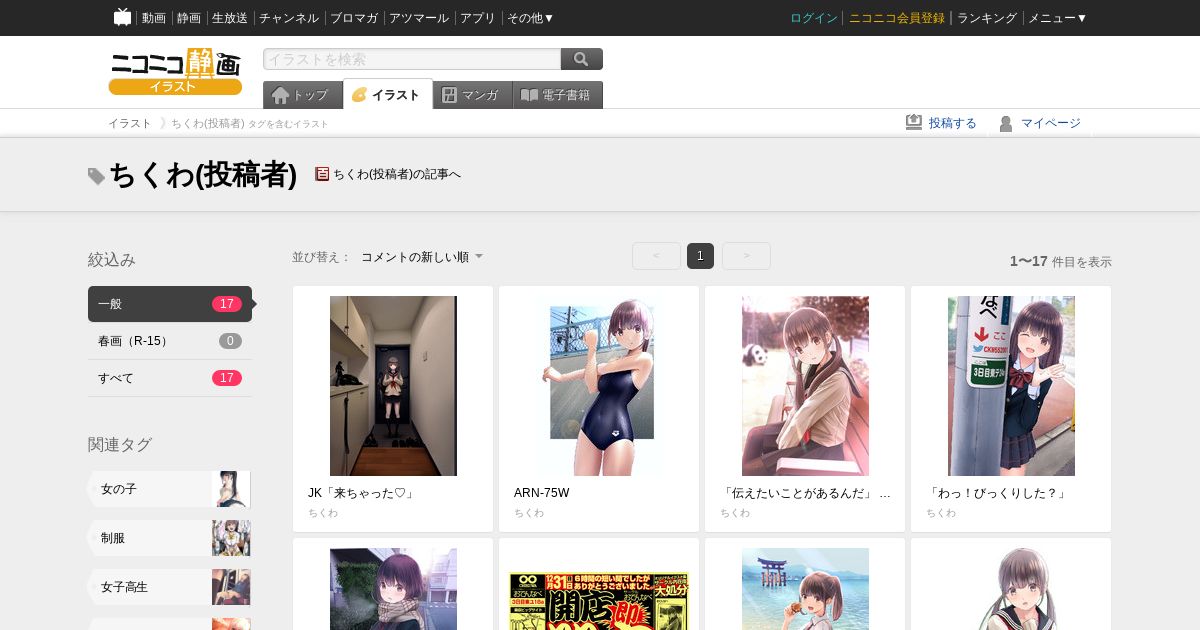The height and width of the screenshot is (630, 1200).
Task: Switch to the トップ tab
Action: click(x=302, y=95)
